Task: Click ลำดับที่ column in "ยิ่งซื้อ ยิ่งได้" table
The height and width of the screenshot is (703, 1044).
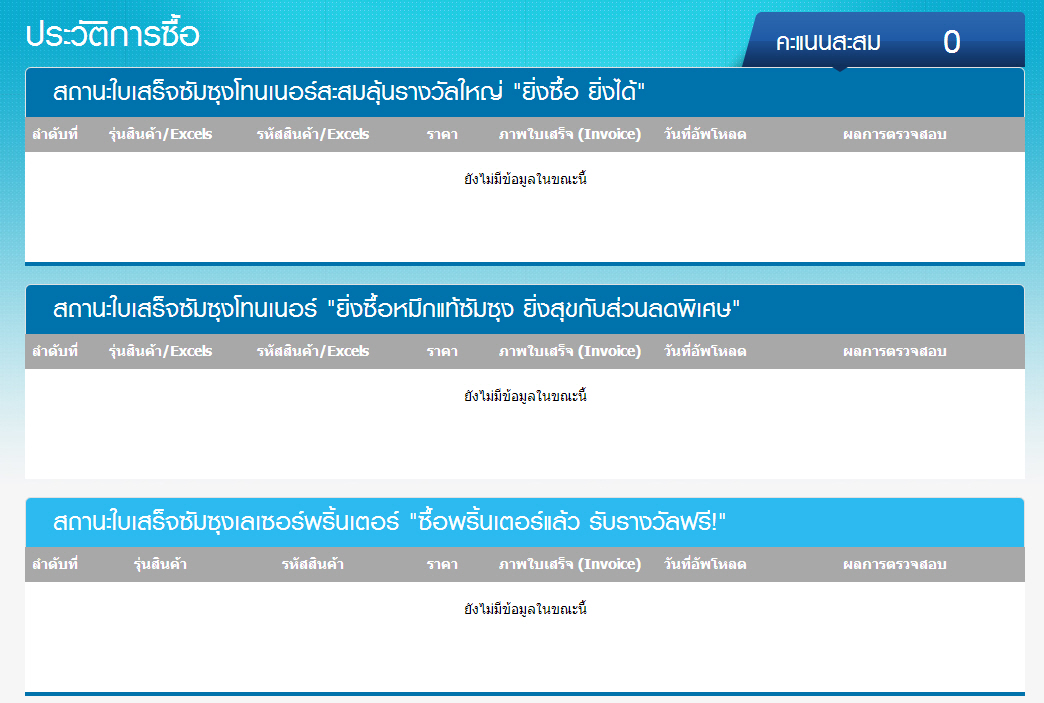Action: click(x=55, y=134)
